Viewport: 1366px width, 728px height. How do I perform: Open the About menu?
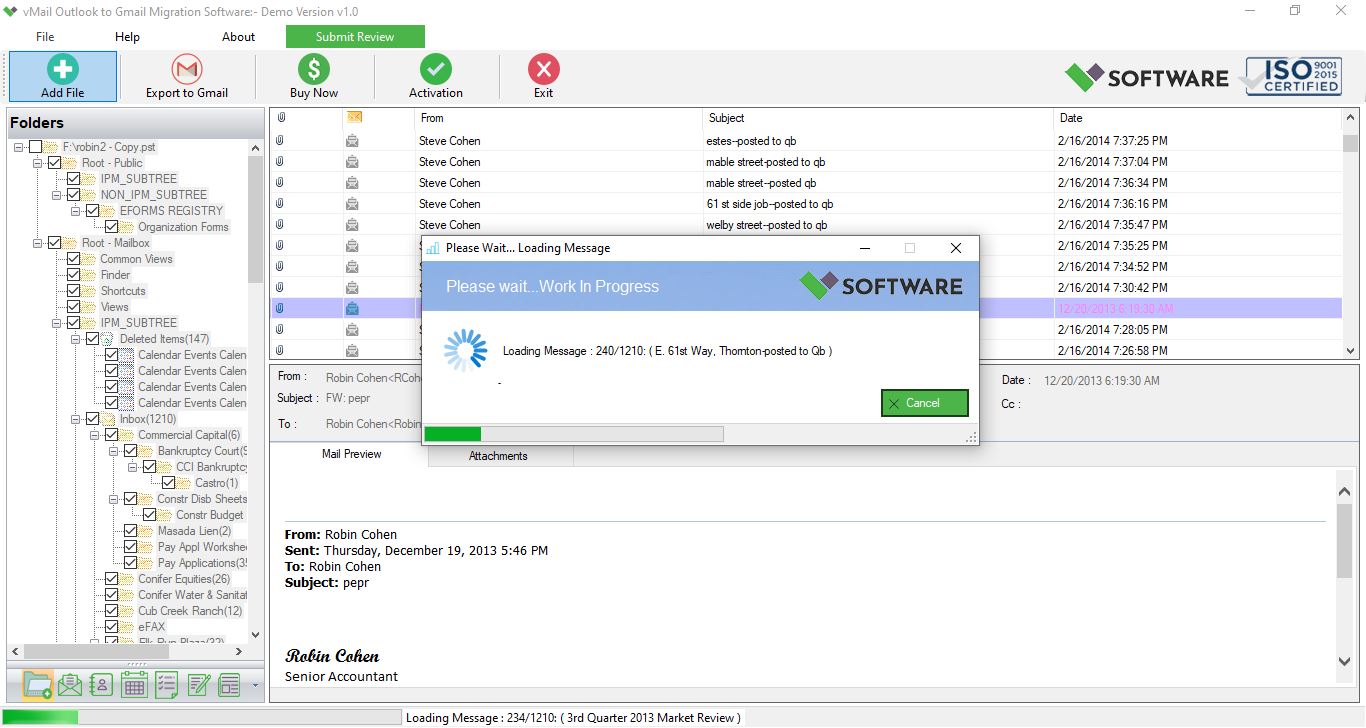238,37
